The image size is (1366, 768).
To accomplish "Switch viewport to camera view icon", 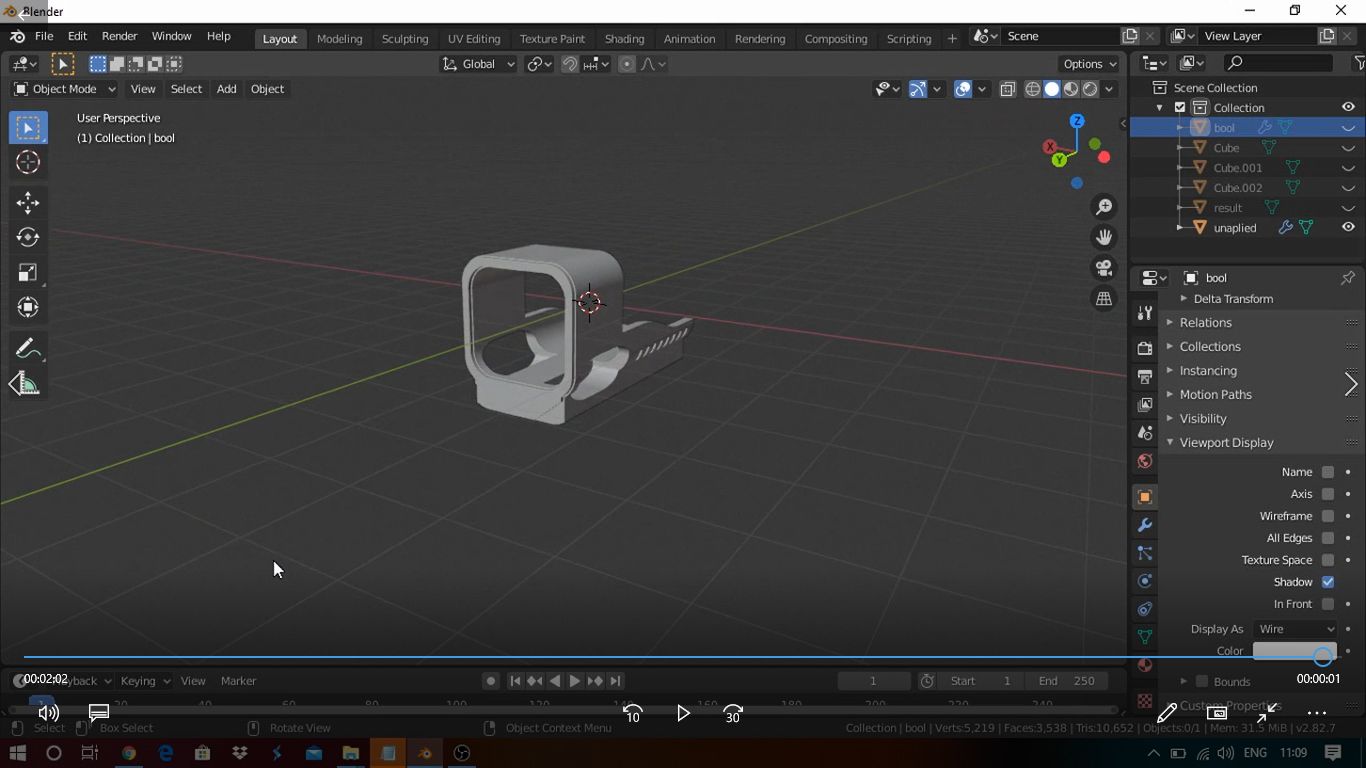I will point(1103,267).
